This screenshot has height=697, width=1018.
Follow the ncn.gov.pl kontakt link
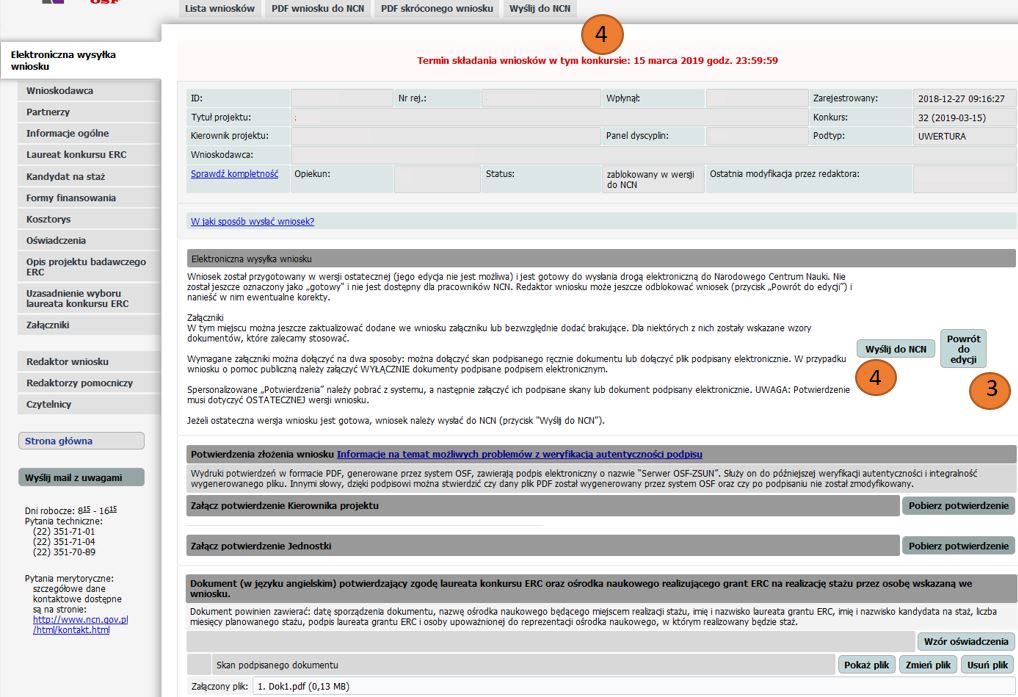click(81, 625)
